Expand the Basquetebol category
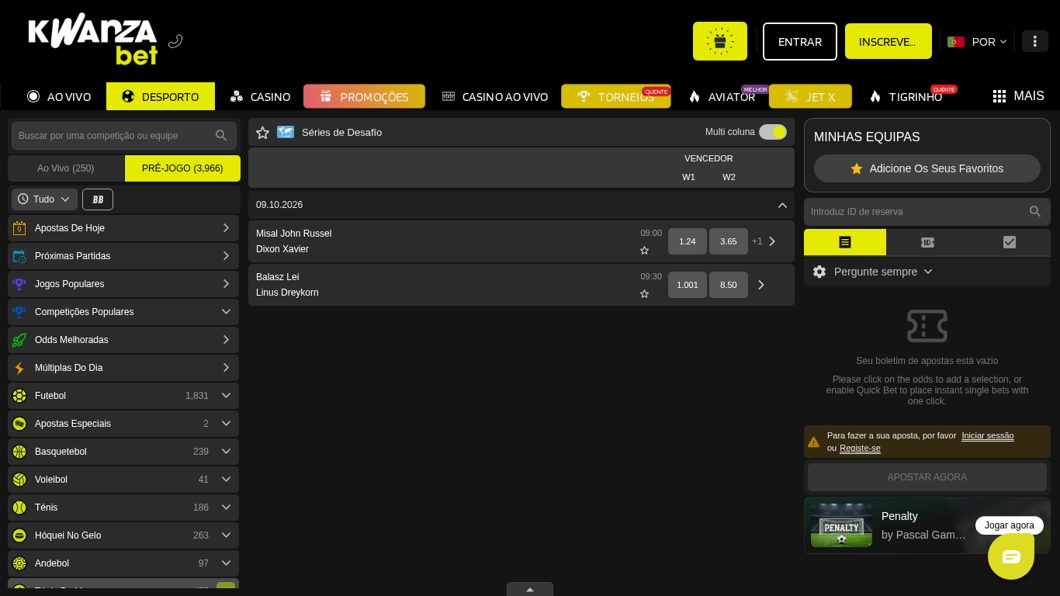Image resolution: width=1060 pixels, height=596 pixels. tap(123, 451)
